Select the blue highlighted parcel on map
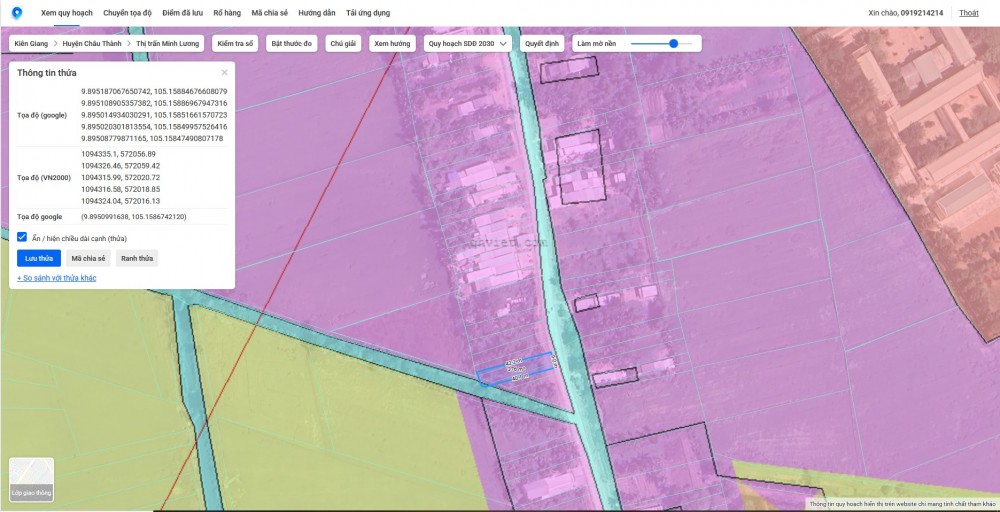1000x512 pixels. click(x=515, y=369)
